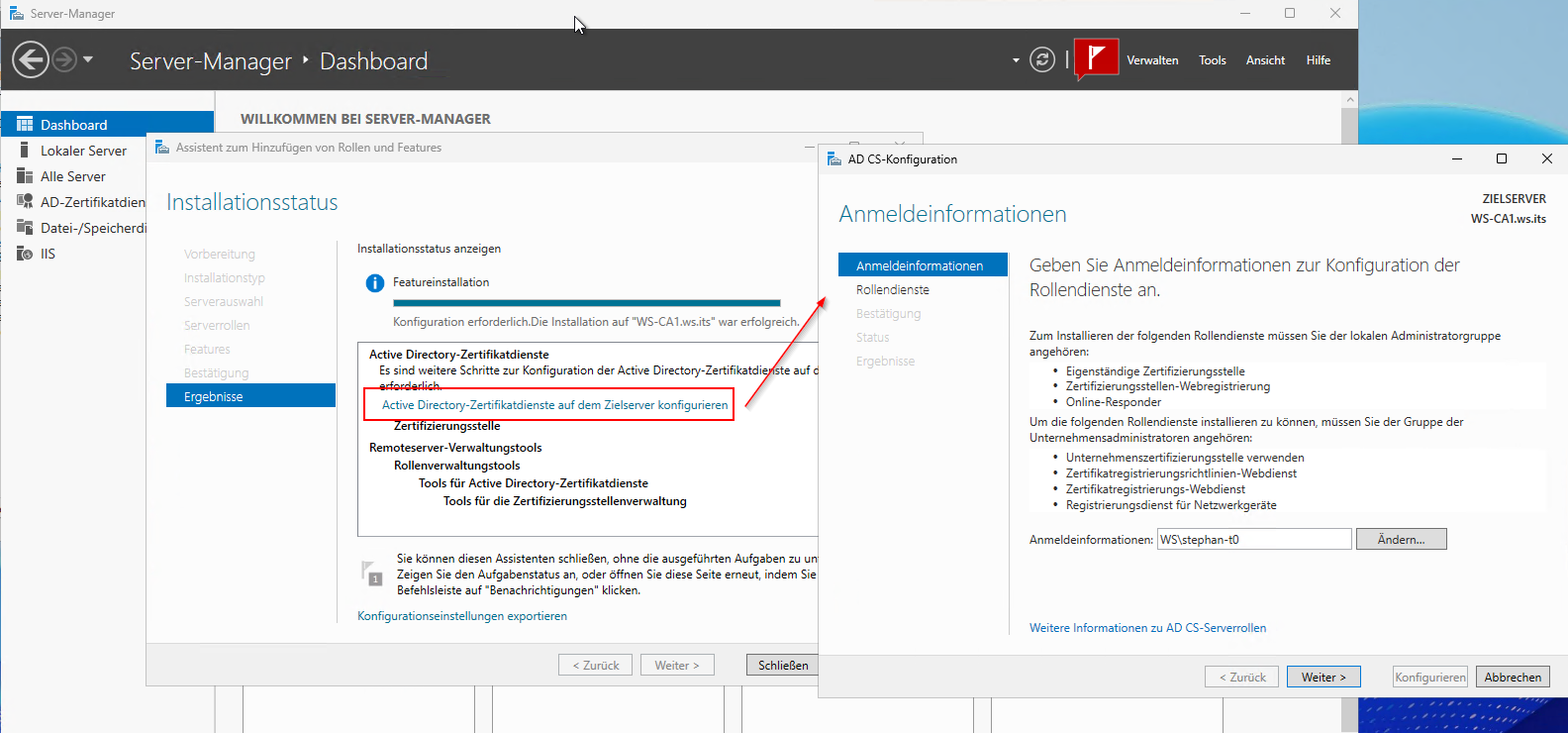1568x733 pixels.
Task: Click Zurück in the Assistent window
Action: (596, 666)
